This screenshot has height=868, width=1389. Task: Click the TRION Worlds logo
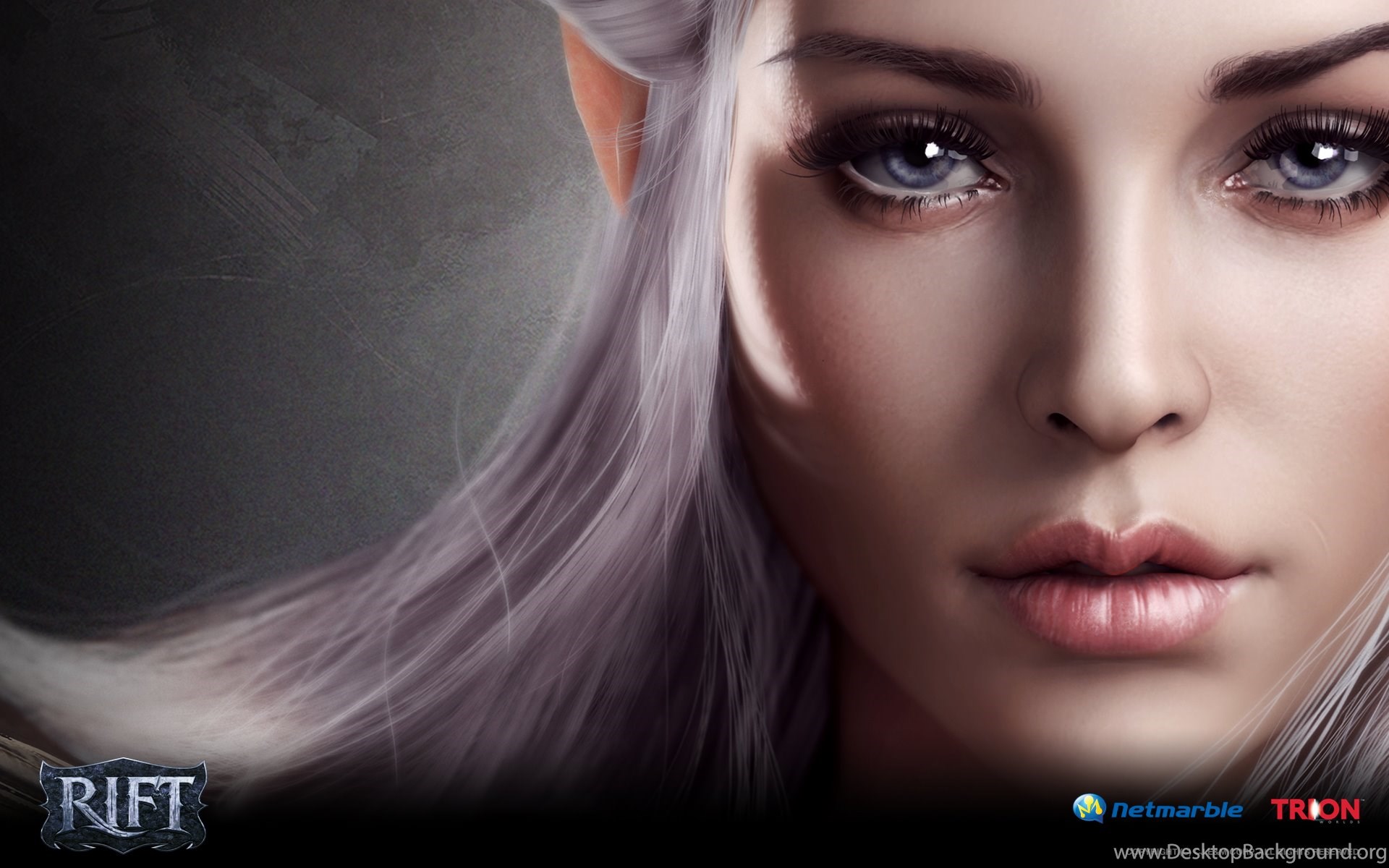1316,810
